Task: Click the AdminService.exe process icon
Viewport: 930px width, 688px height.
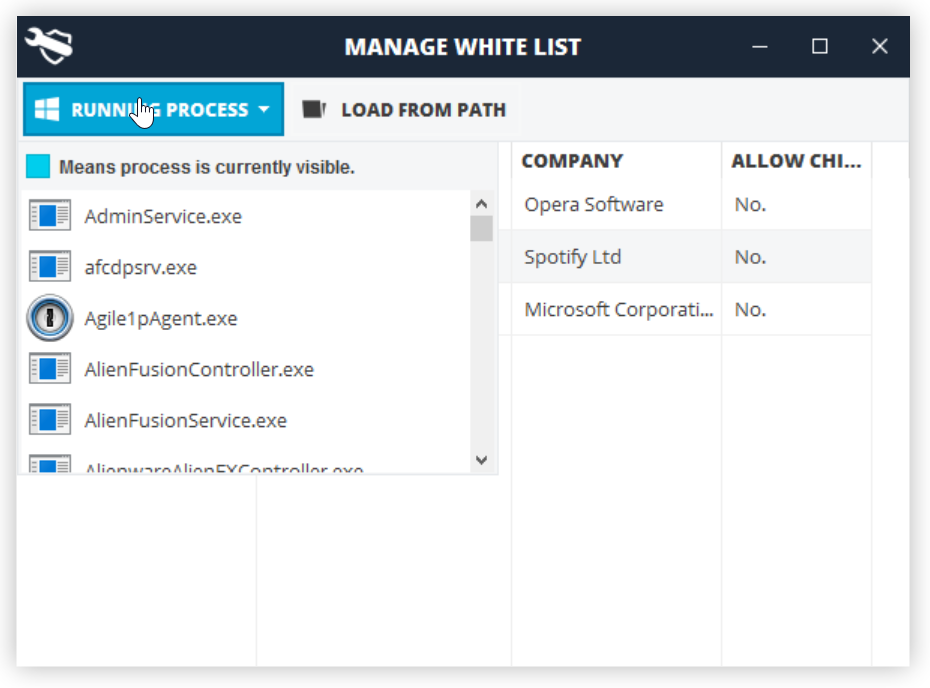Action: click(50, 216)
